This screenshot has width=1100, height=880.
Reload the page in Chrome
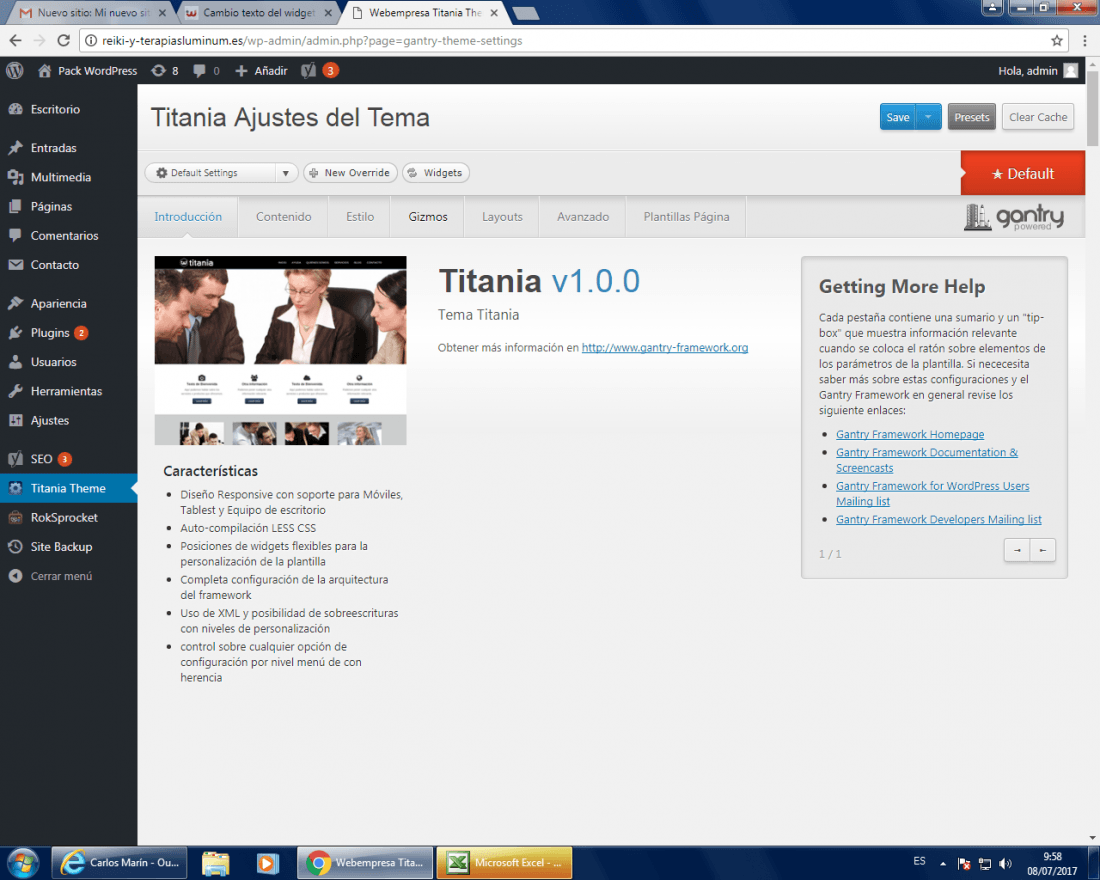(63, 41)
